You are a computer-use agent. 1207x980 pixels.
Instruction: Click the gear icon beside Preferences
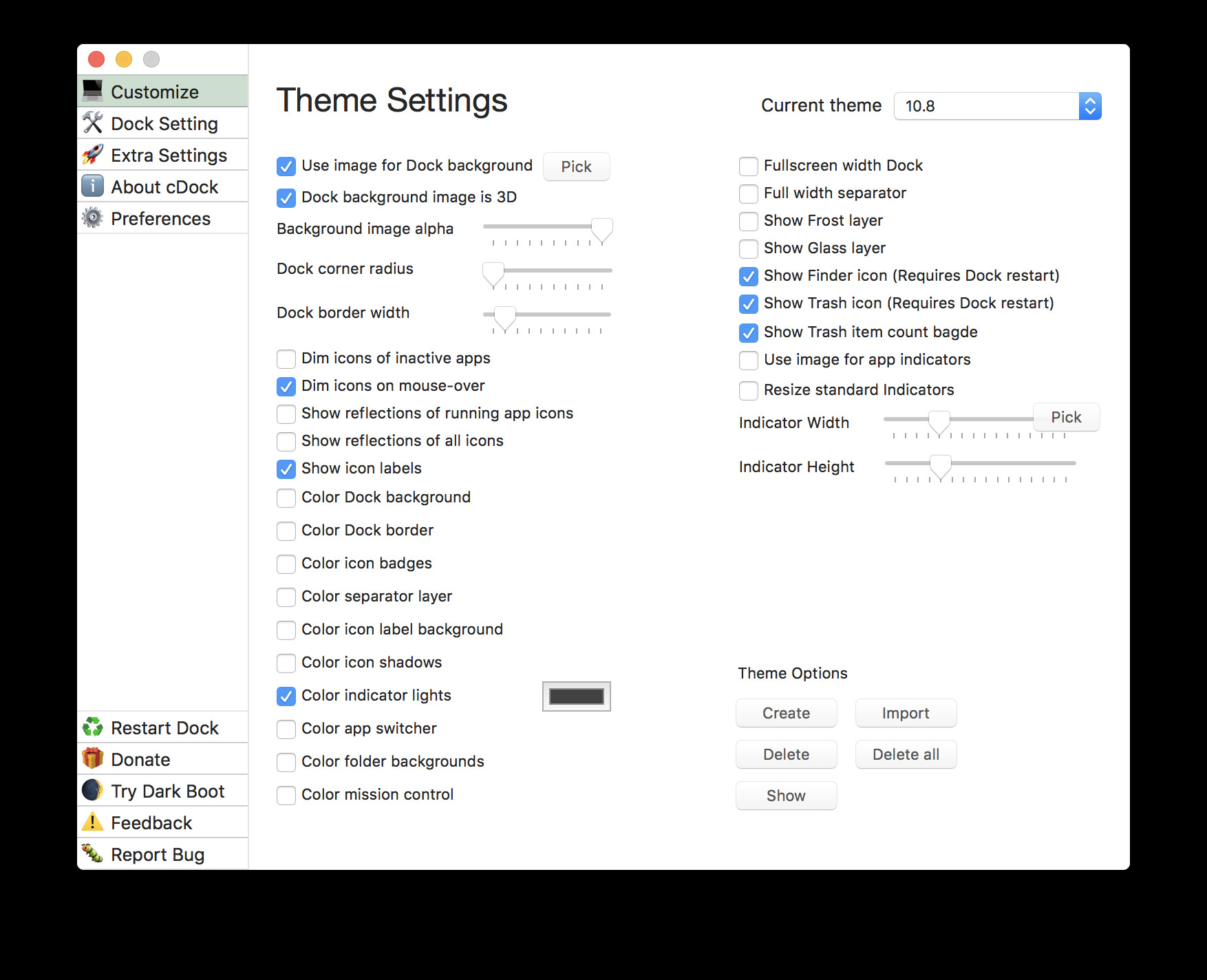[92, 218]
